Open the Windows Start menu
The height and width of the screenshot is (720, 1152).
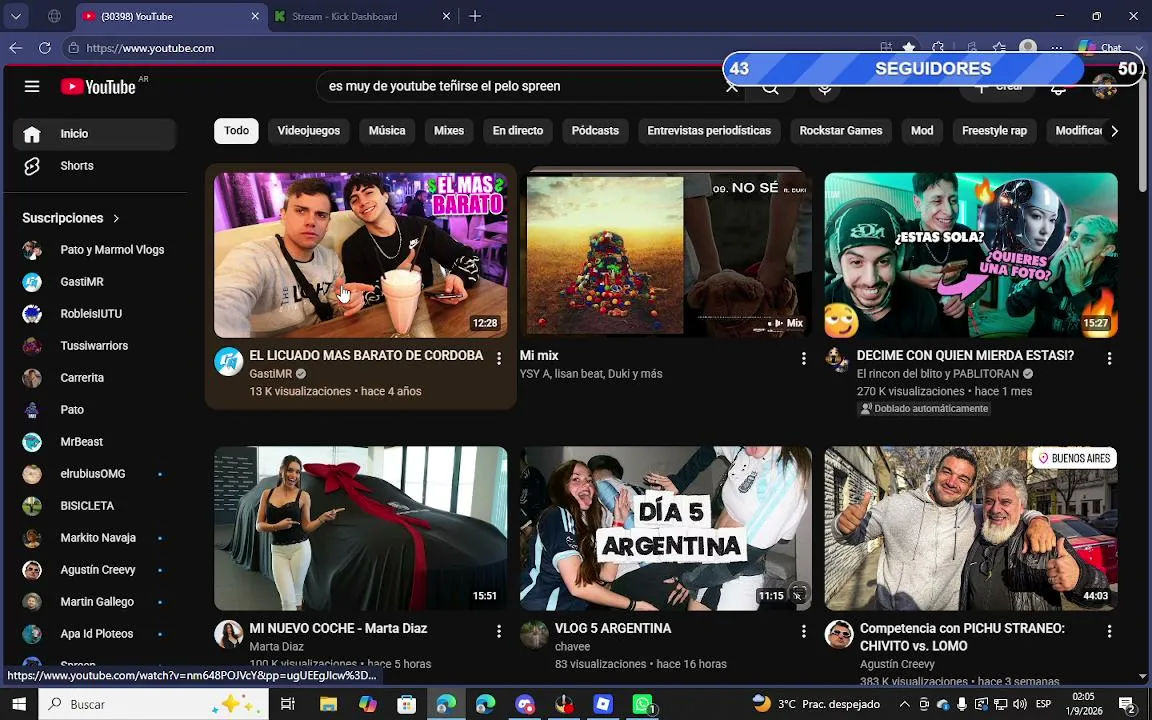(x=18, y=704)
